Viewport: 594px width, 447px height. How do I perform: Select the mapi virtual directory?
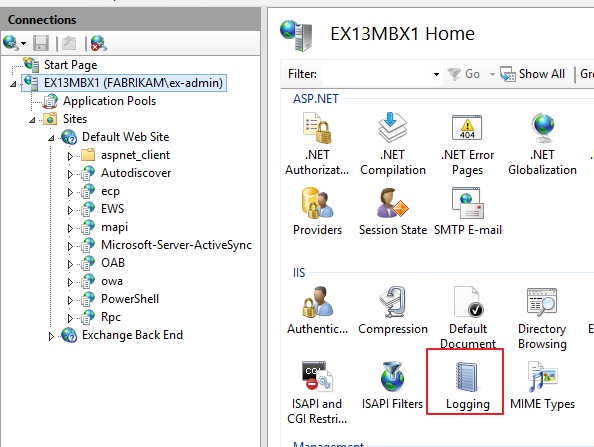click(114, 227)
